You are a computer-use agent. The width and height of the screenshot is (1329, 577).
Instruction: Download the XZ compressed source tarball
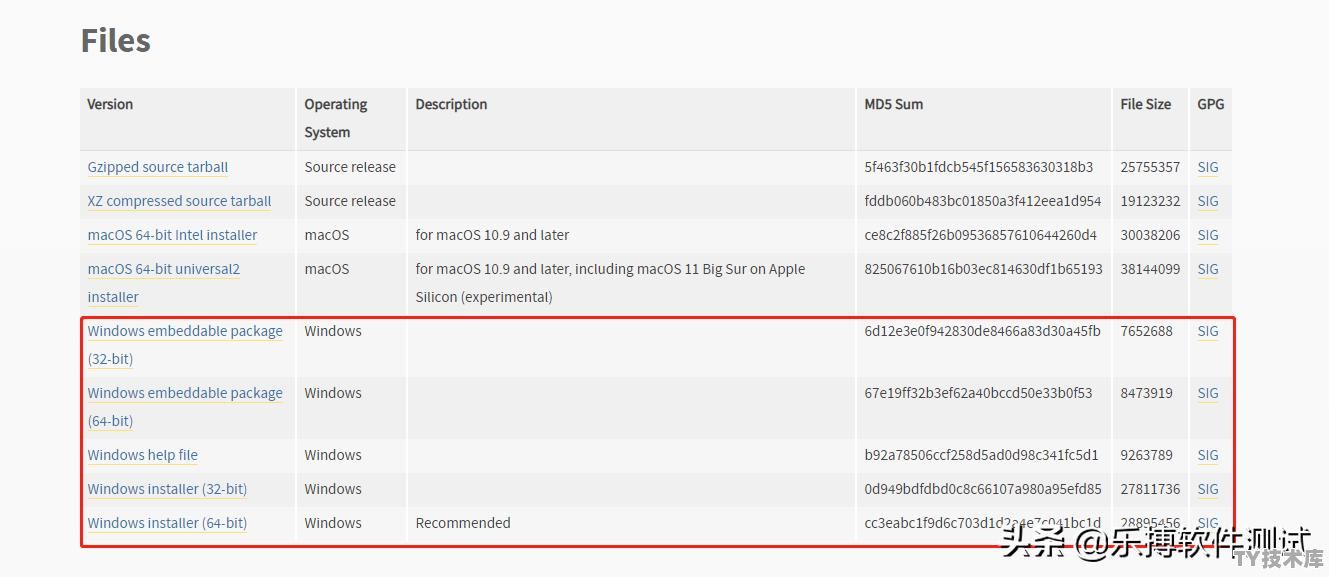(179, 201)
